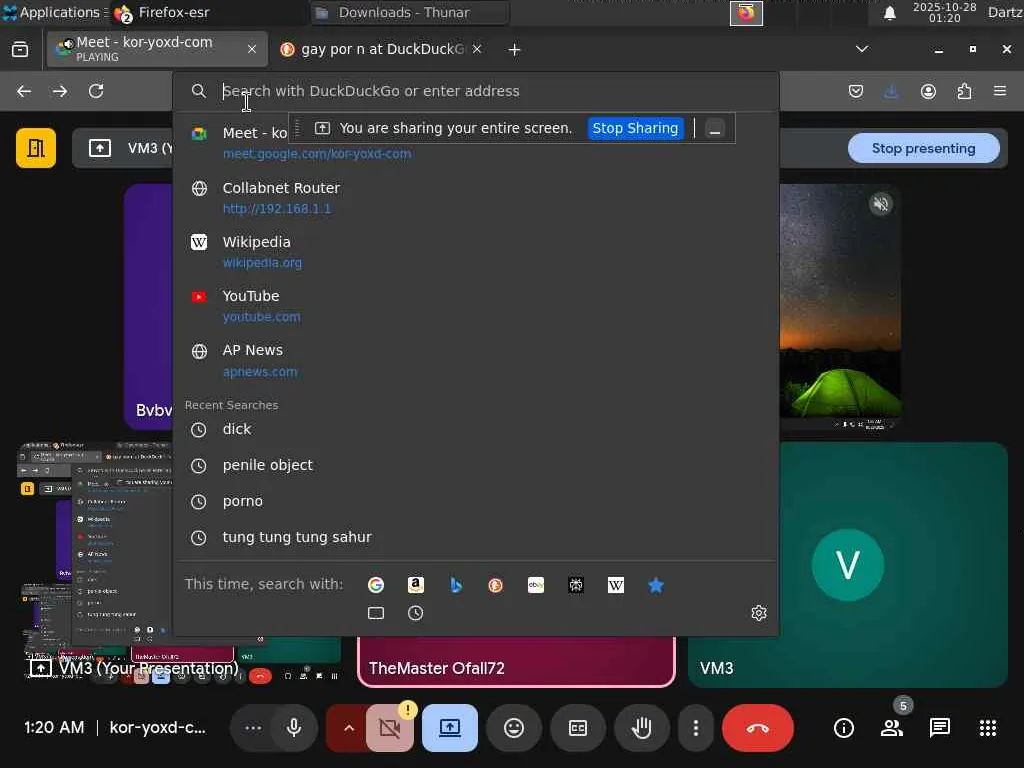Click the Stop Sharing button
This screenshot has height=768, width=1024.
click(635, 129)
